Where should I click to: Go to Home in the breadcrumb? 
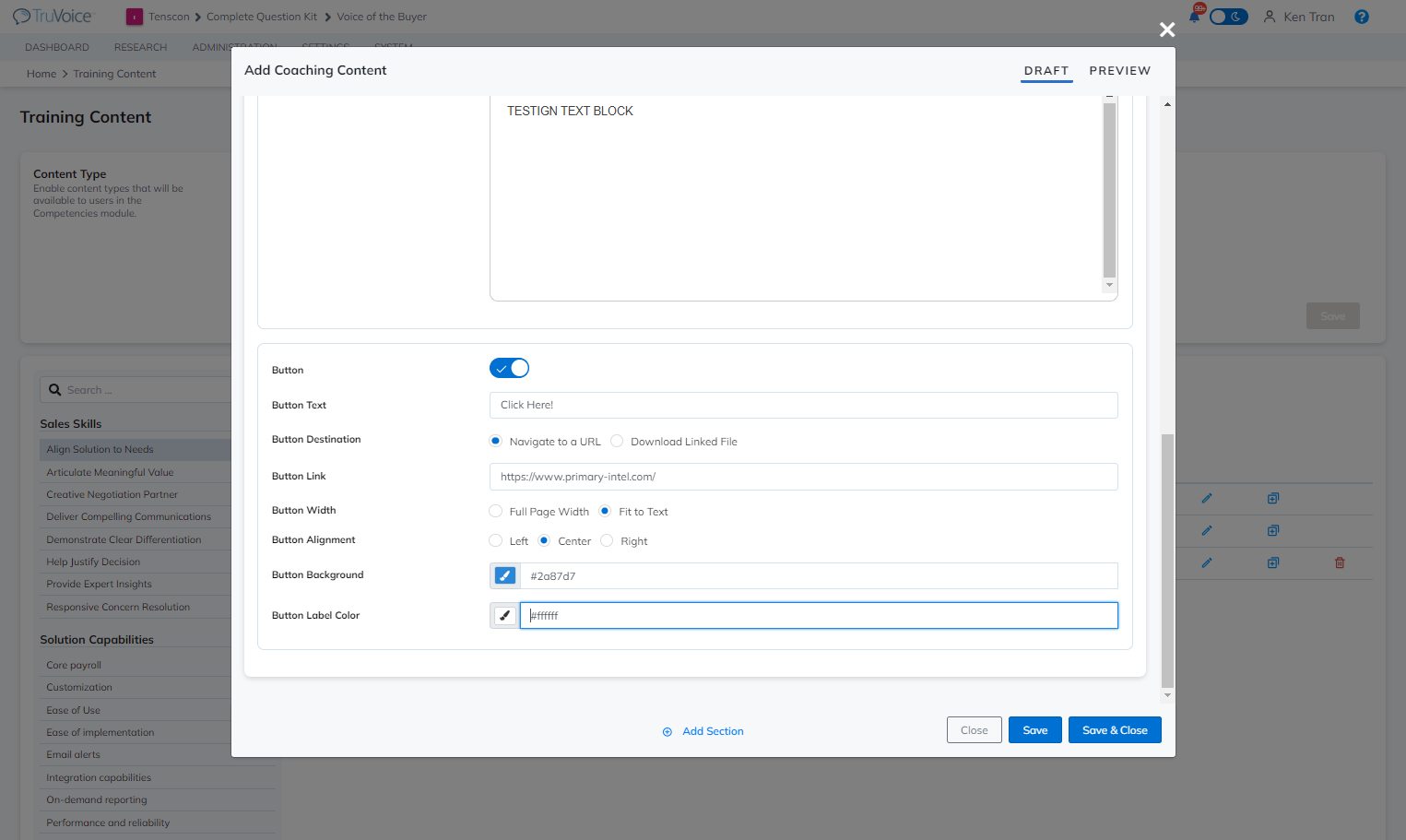coord(41,74)
